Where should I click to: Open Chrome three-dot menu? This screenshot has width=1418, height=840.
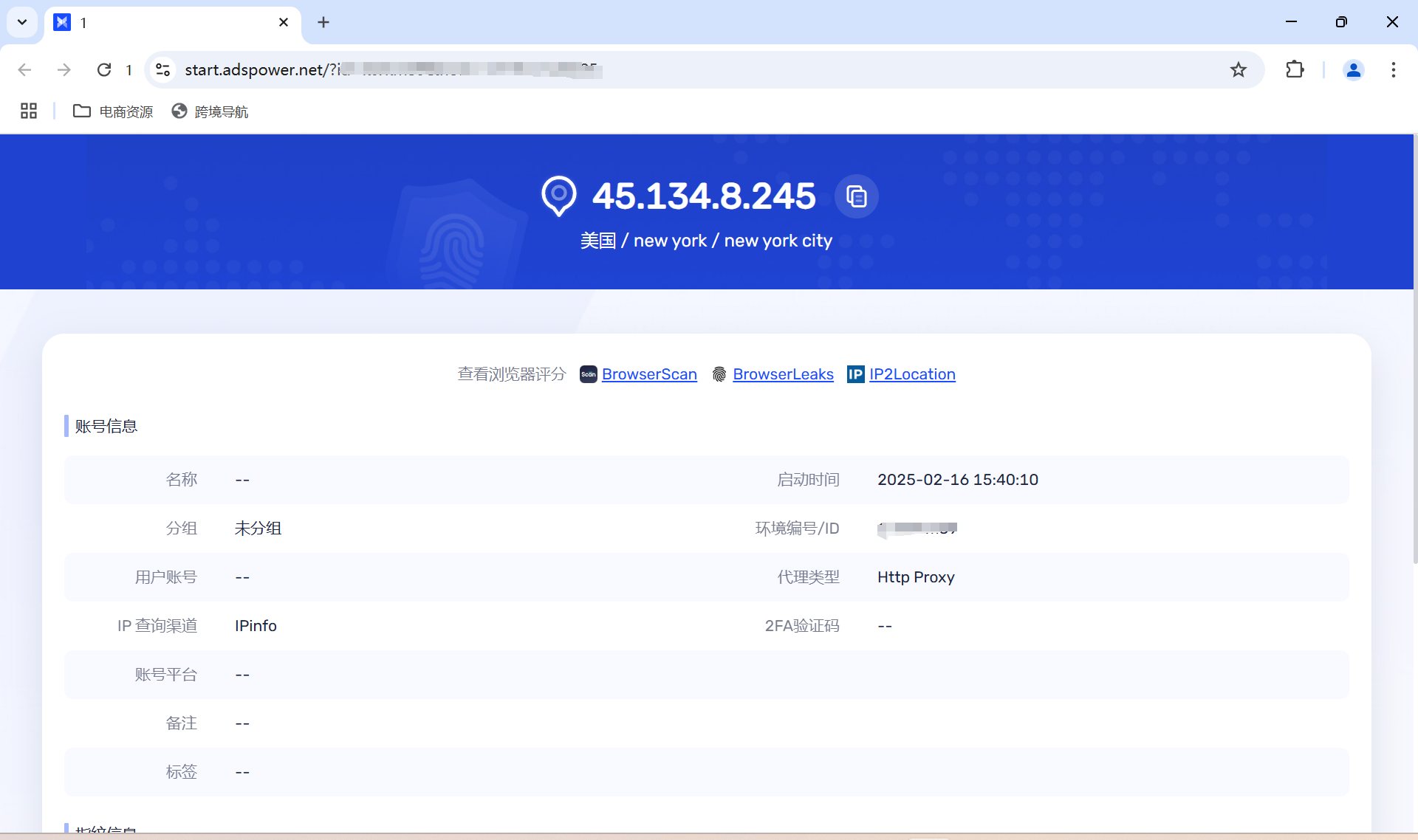pyautogui.click(x=1394, y=69)
